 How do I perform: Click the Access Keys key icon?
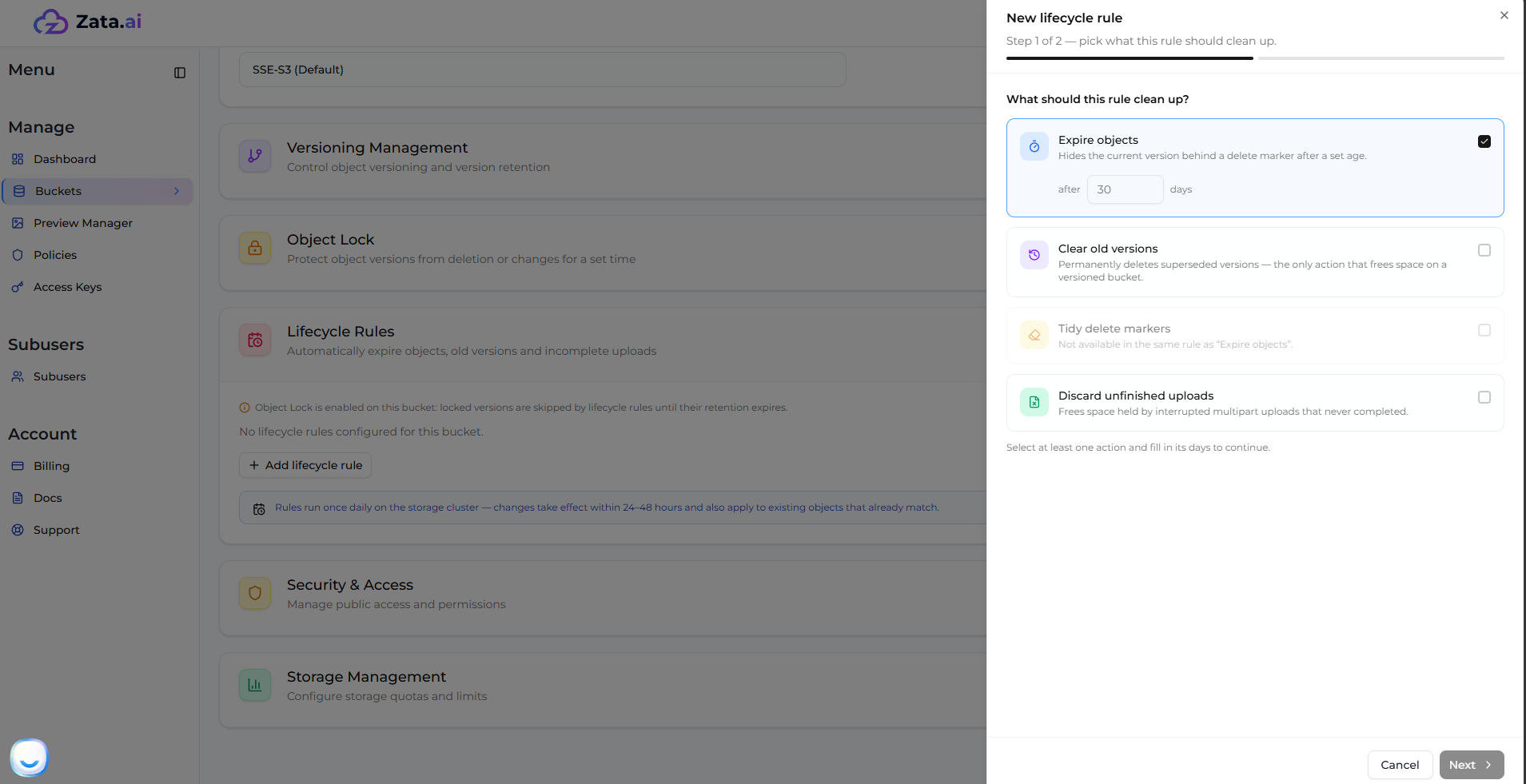pos(18,287)
